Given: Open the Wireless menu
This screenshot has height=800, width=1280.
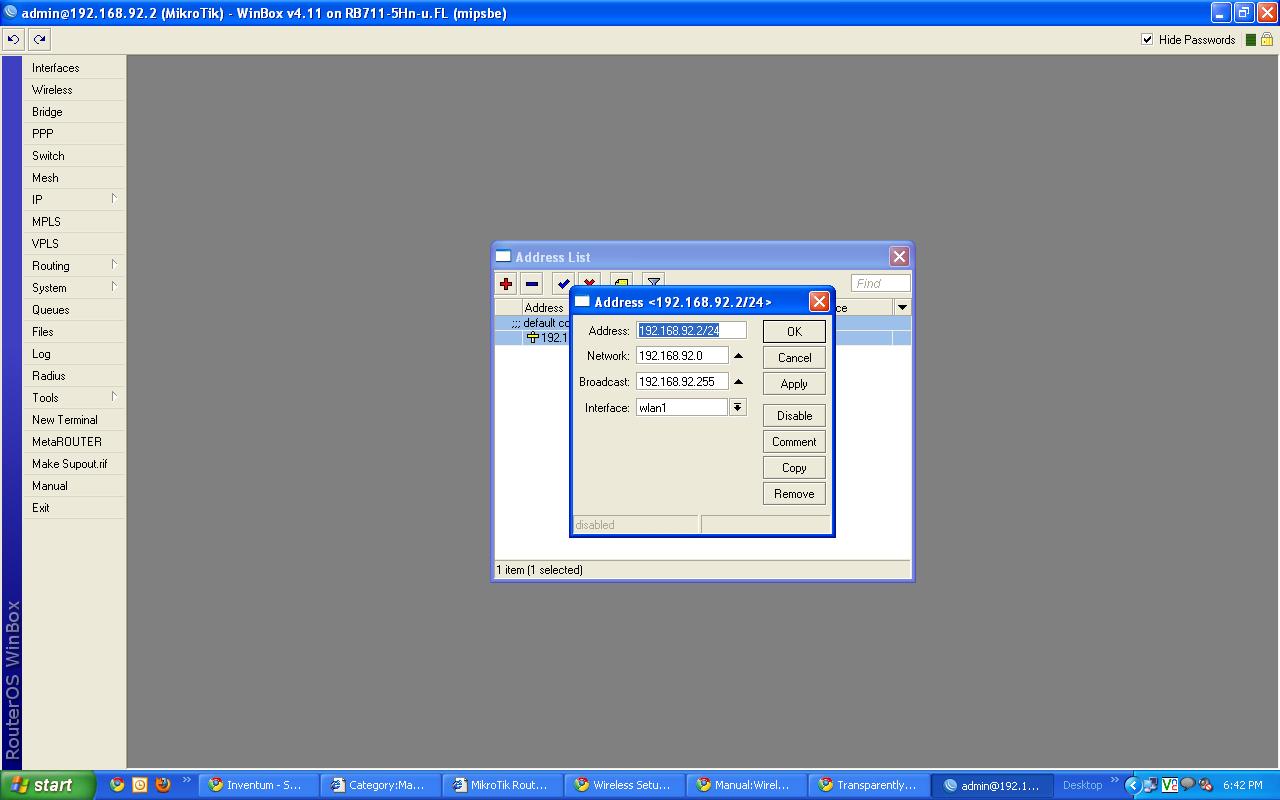Looking at the screenshot, I should [75, 90].
